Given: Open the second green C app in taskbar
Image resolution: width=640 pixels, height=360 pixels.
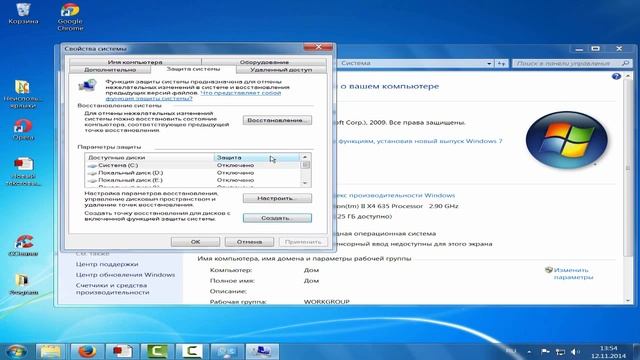Looking at the screenshot, I should click(x=192, y=351).
